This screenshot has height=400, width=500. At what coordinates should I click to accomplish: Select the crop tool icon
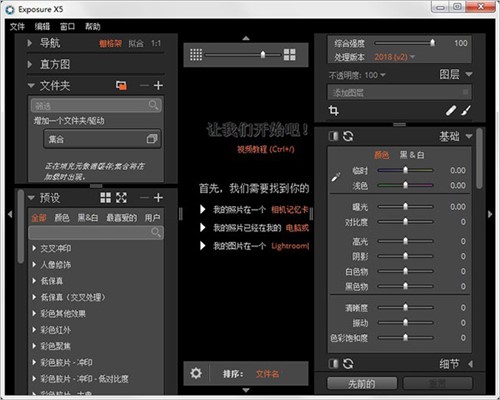[334, 110]
